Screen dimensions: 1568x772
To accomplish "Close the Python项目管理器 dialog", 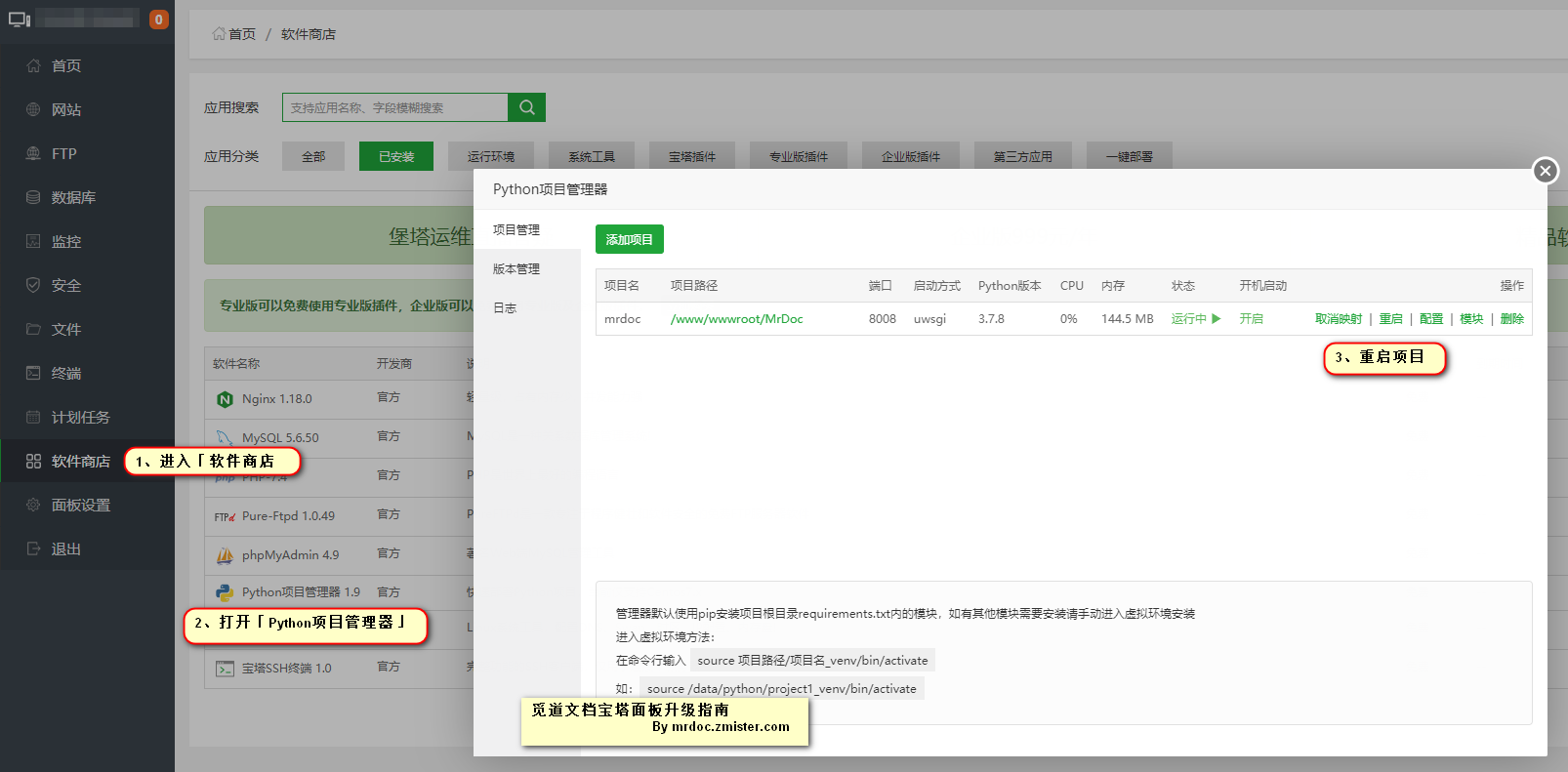I will (1545, 171).
